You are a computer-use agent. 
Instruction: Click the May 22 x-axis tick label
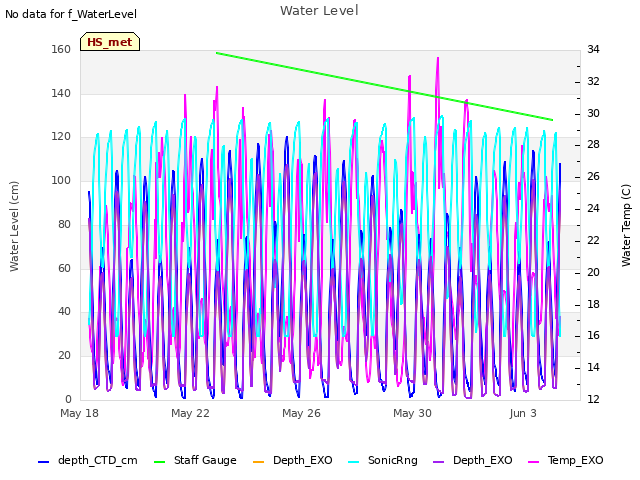(x=190, y=413)
